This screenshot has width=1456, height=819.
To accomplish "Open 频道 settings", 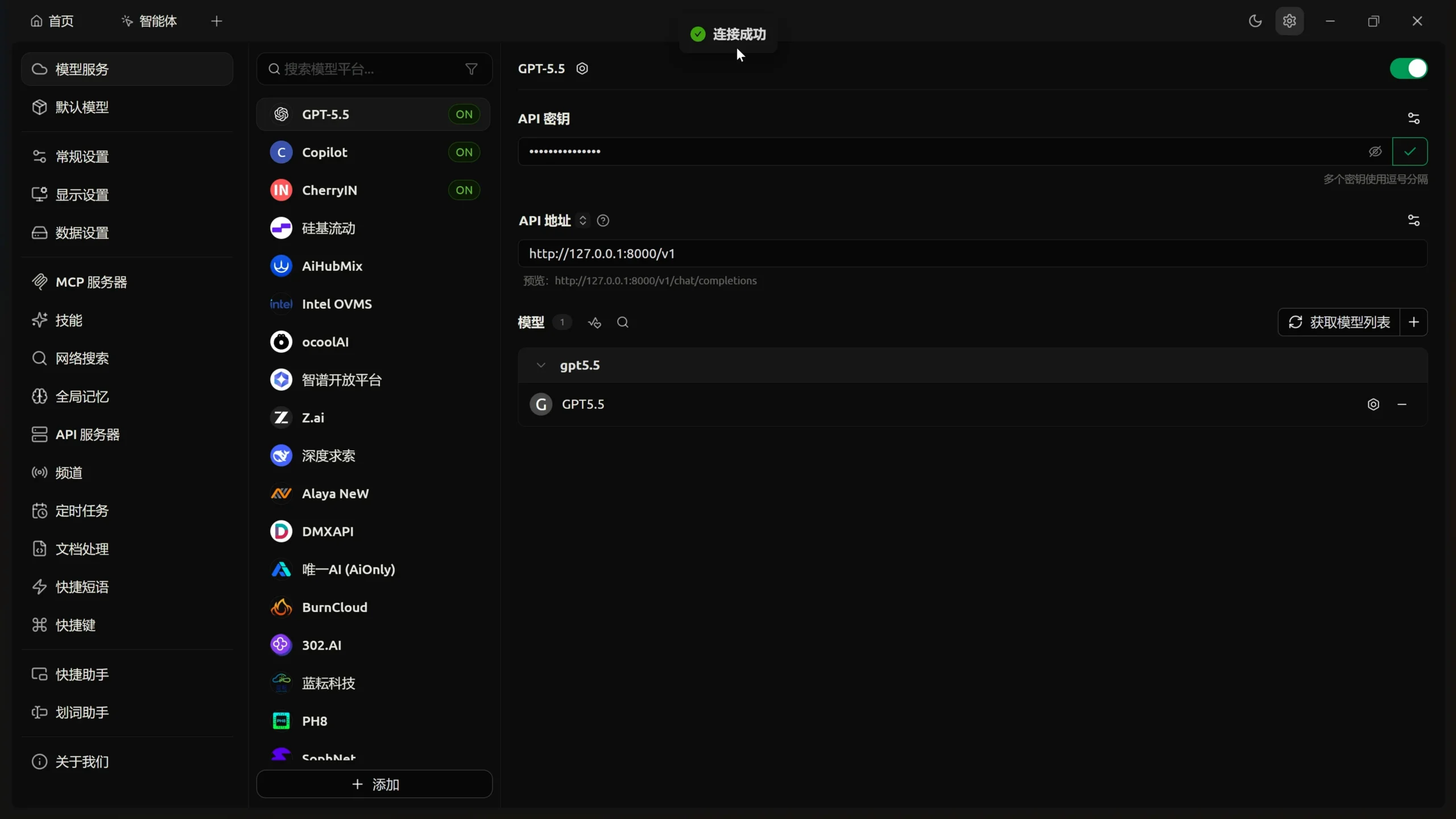I will [x=127, y=473].
